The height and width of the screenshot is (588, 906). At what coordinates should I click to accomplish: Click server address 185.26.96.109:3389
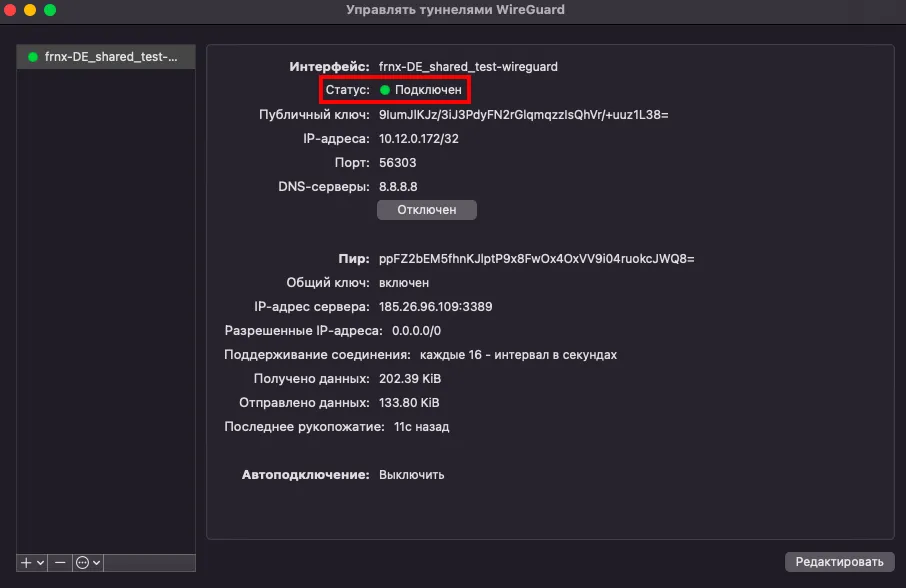click(x=436, y=307)
